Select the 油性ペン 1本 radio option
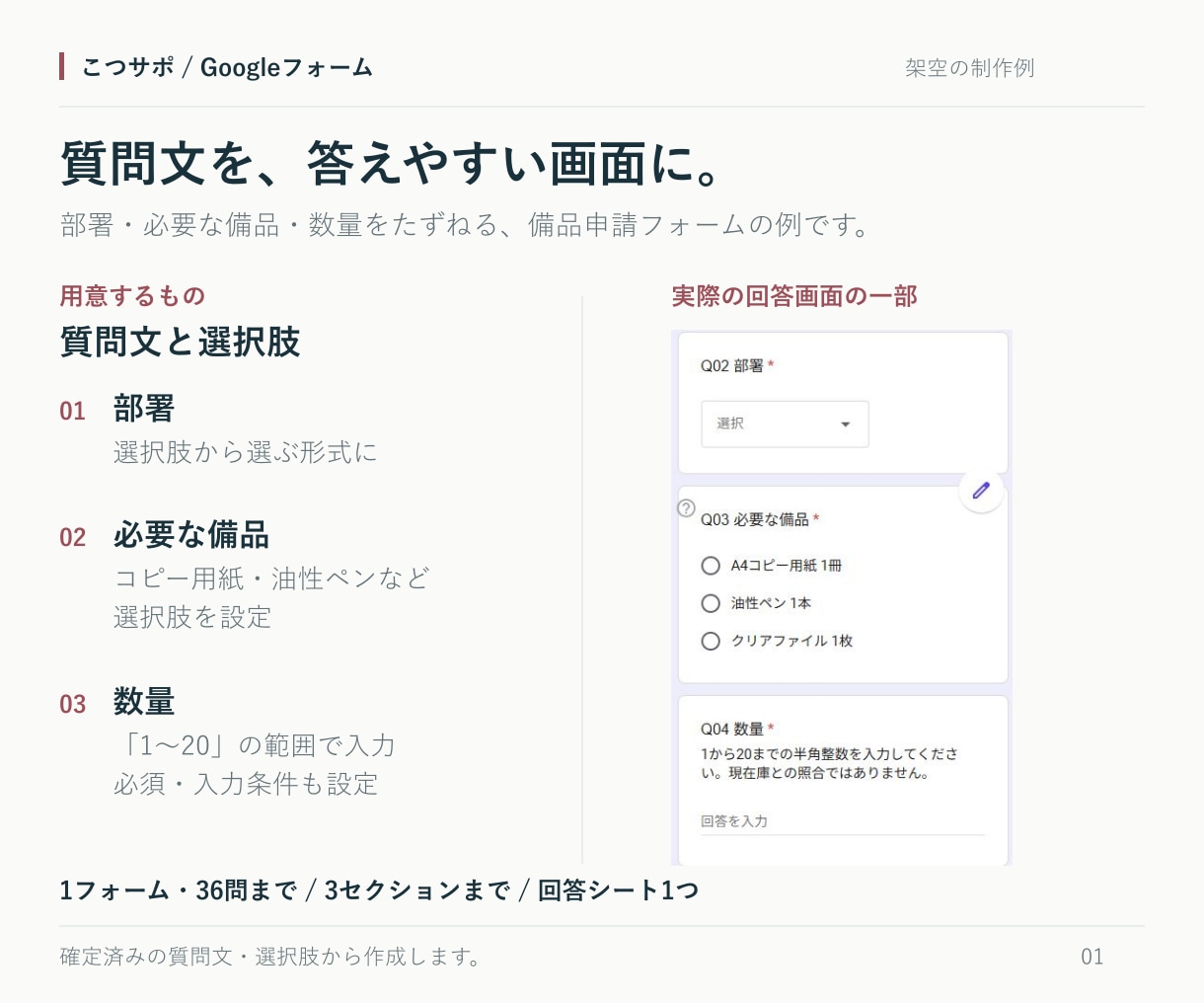The image size is (1204, 1003). 710,603
